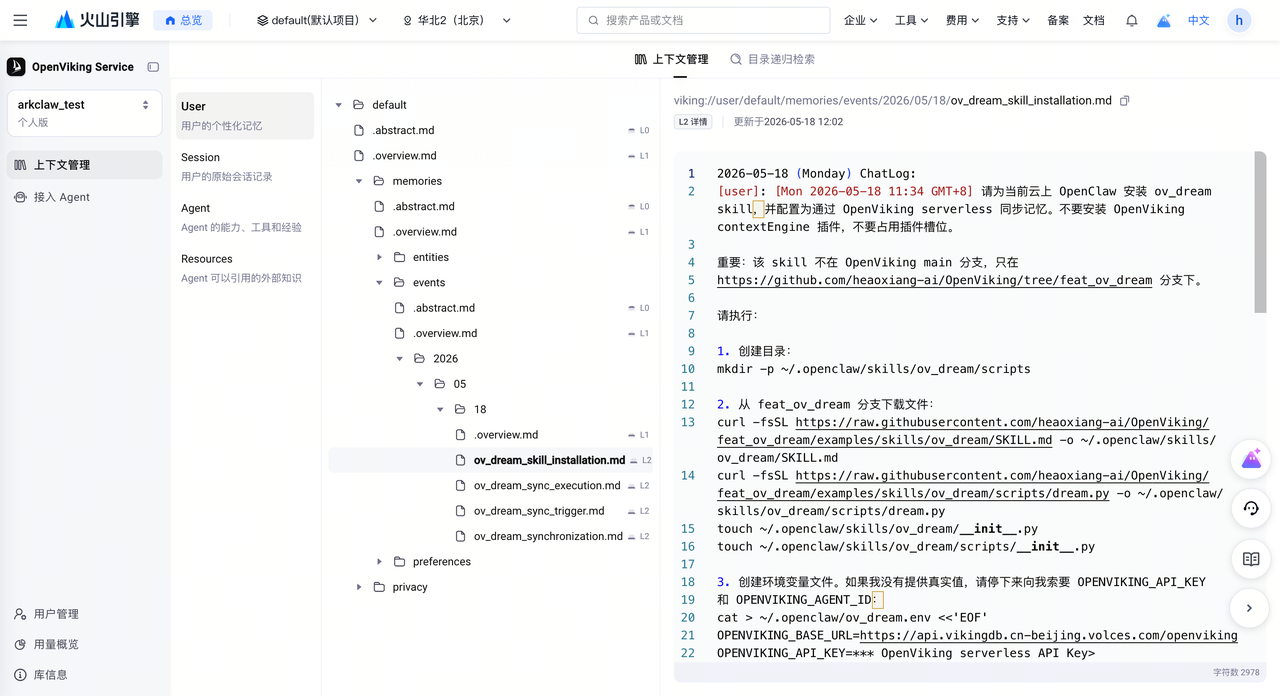Collapse the OpenViking Service sidebar panel icon
1280x696 pixels.
(153, 67)
